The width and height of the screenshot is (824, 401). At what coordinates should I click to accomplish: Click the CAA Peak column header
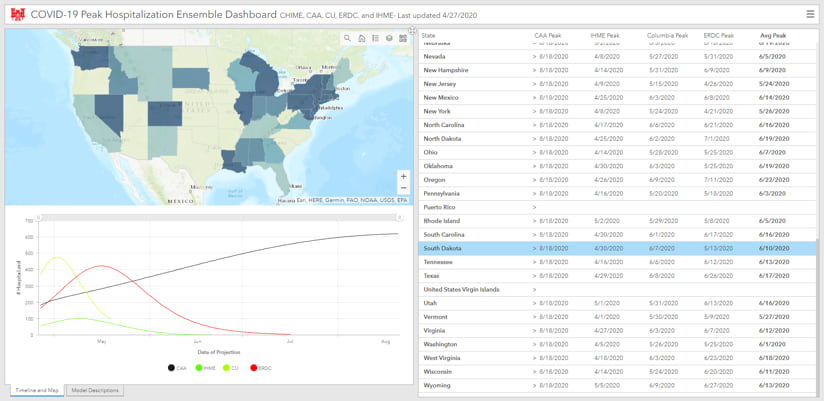click(x=548, y=35)
